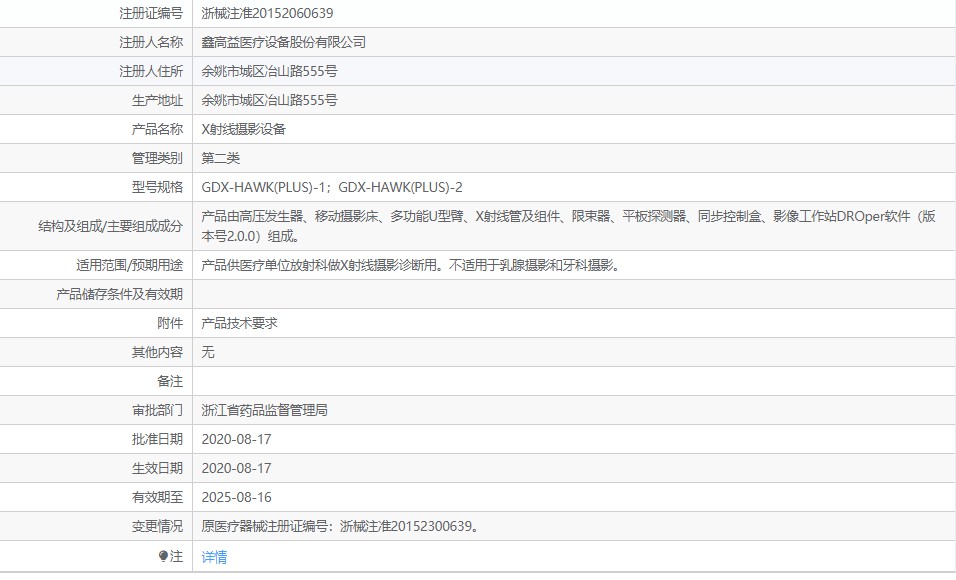Select the intended-use text 产品供医疗单位放射科
This screenshot has height=580, width=956.
click(x=411, y=265)
